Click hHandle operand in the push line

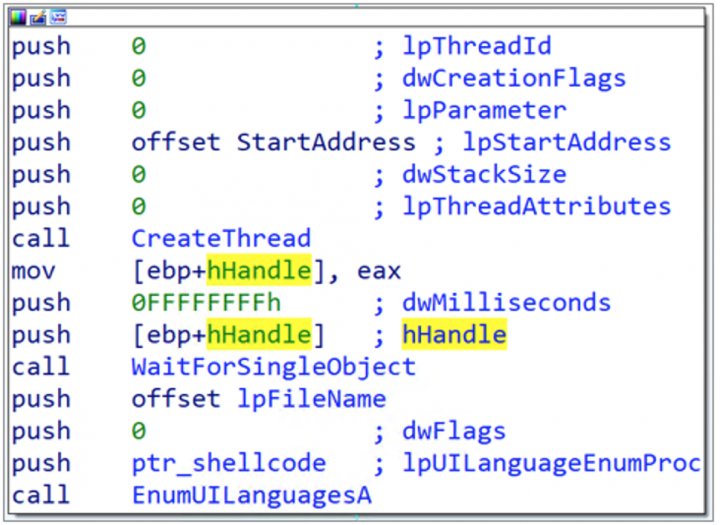259,334
